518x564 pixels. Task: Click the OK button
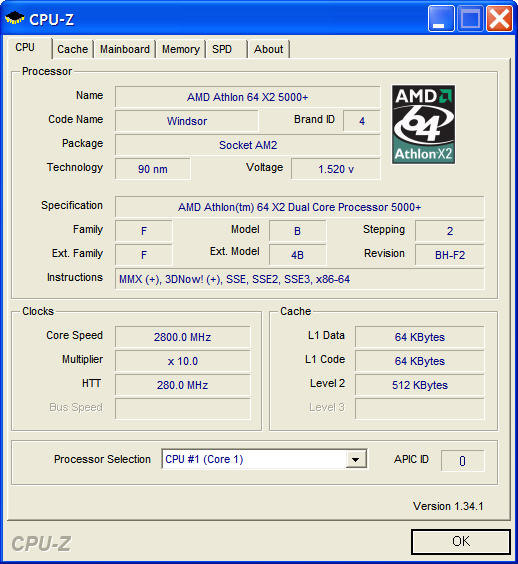(x=461, y=542)
